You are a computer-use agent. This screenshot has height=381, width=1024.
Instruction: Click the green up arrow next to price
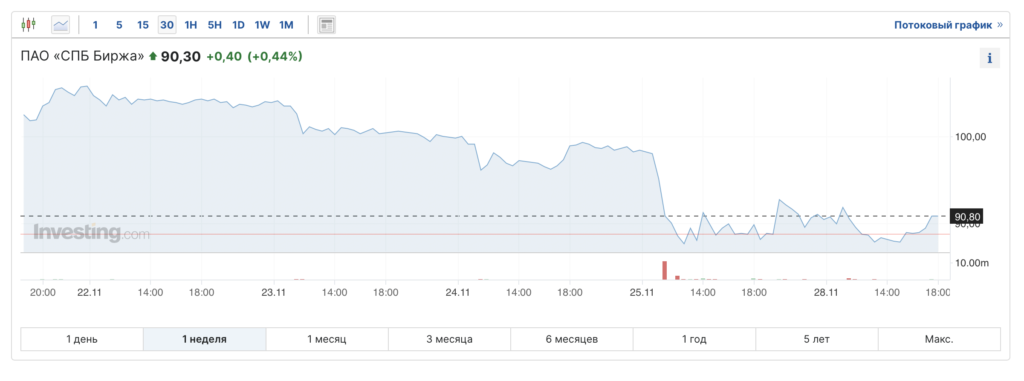click(x=153, y=57)
